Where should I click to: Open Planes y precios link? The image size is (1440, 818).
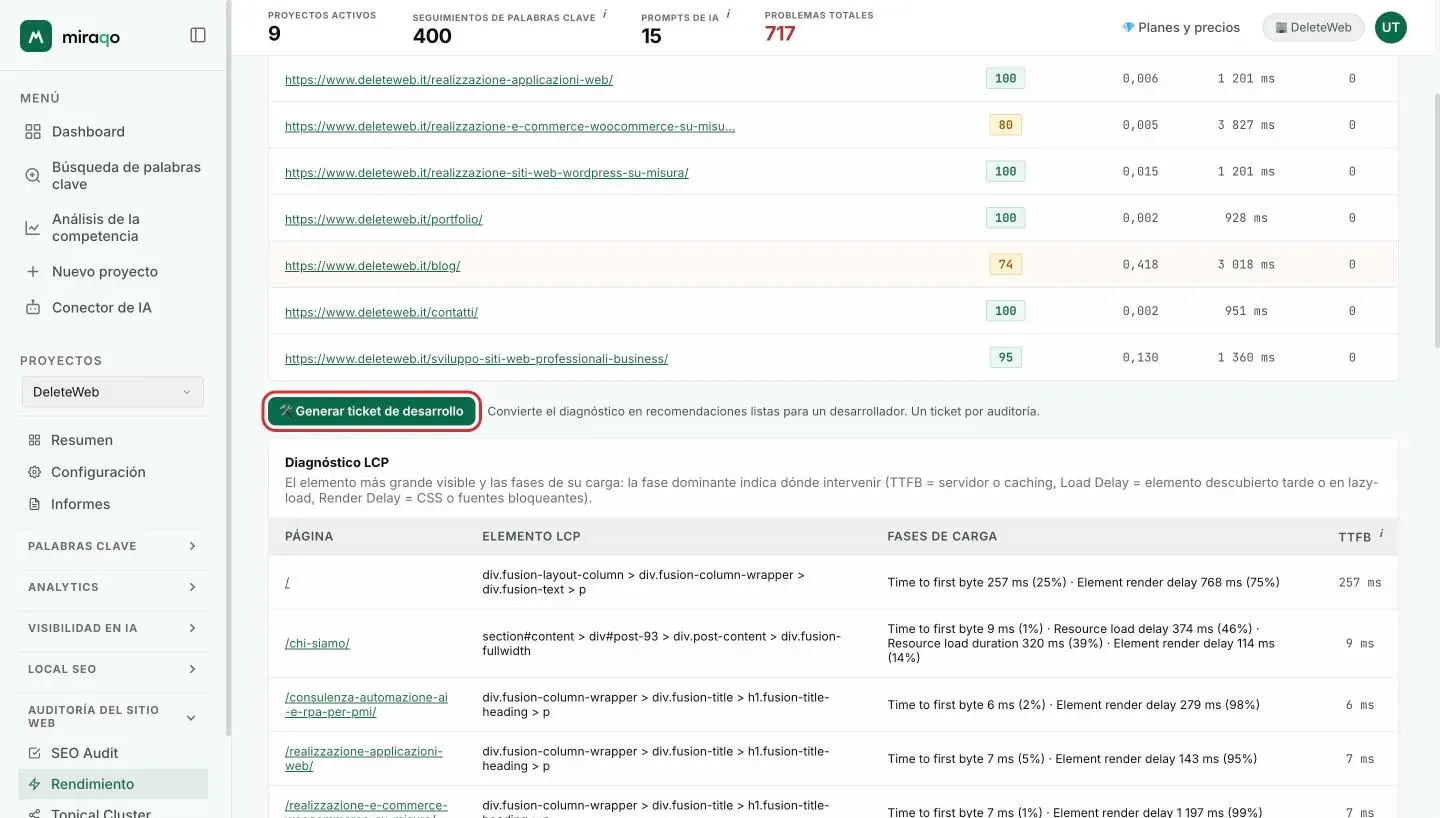1181,28
